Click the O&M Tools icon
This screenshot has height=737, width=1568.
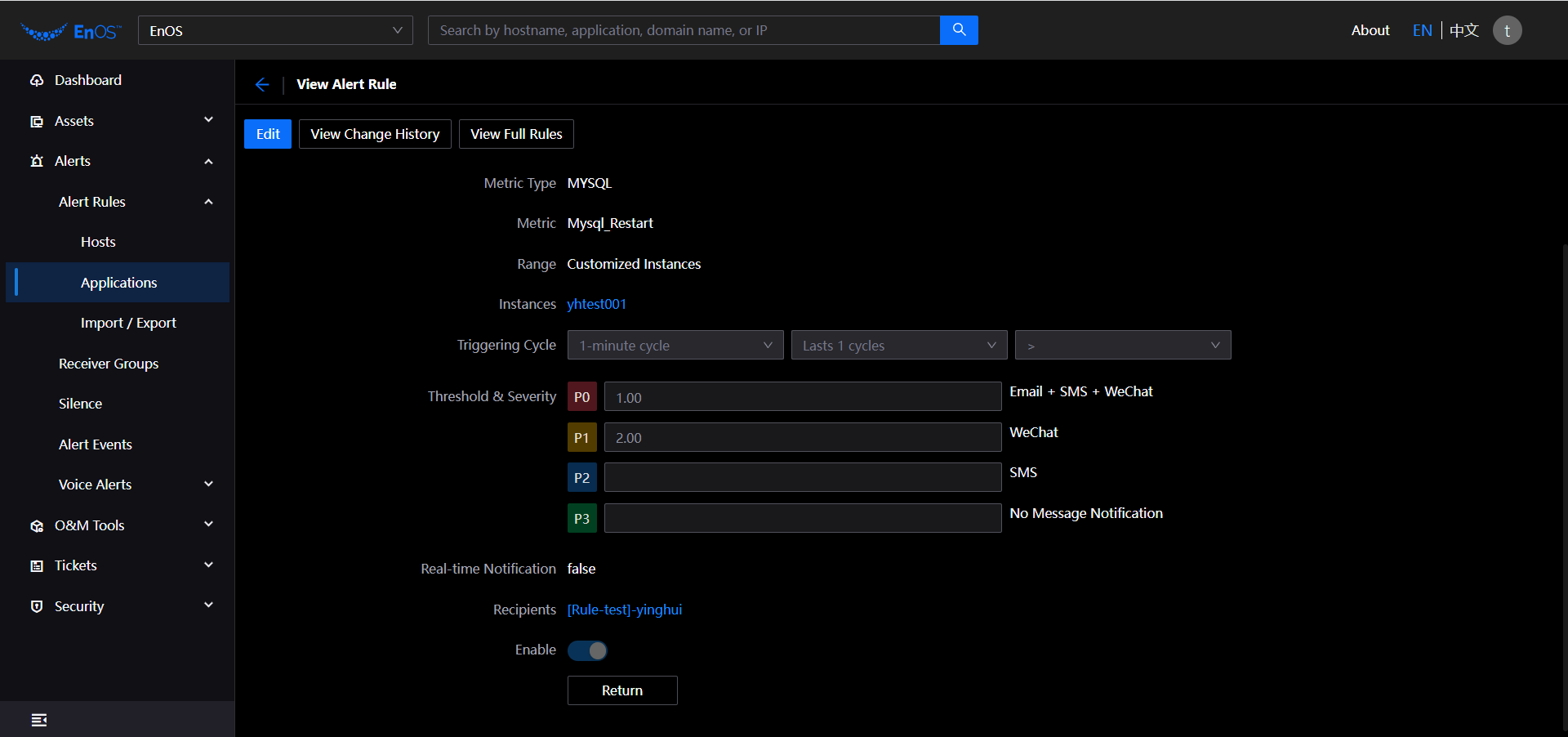[37, 525]
